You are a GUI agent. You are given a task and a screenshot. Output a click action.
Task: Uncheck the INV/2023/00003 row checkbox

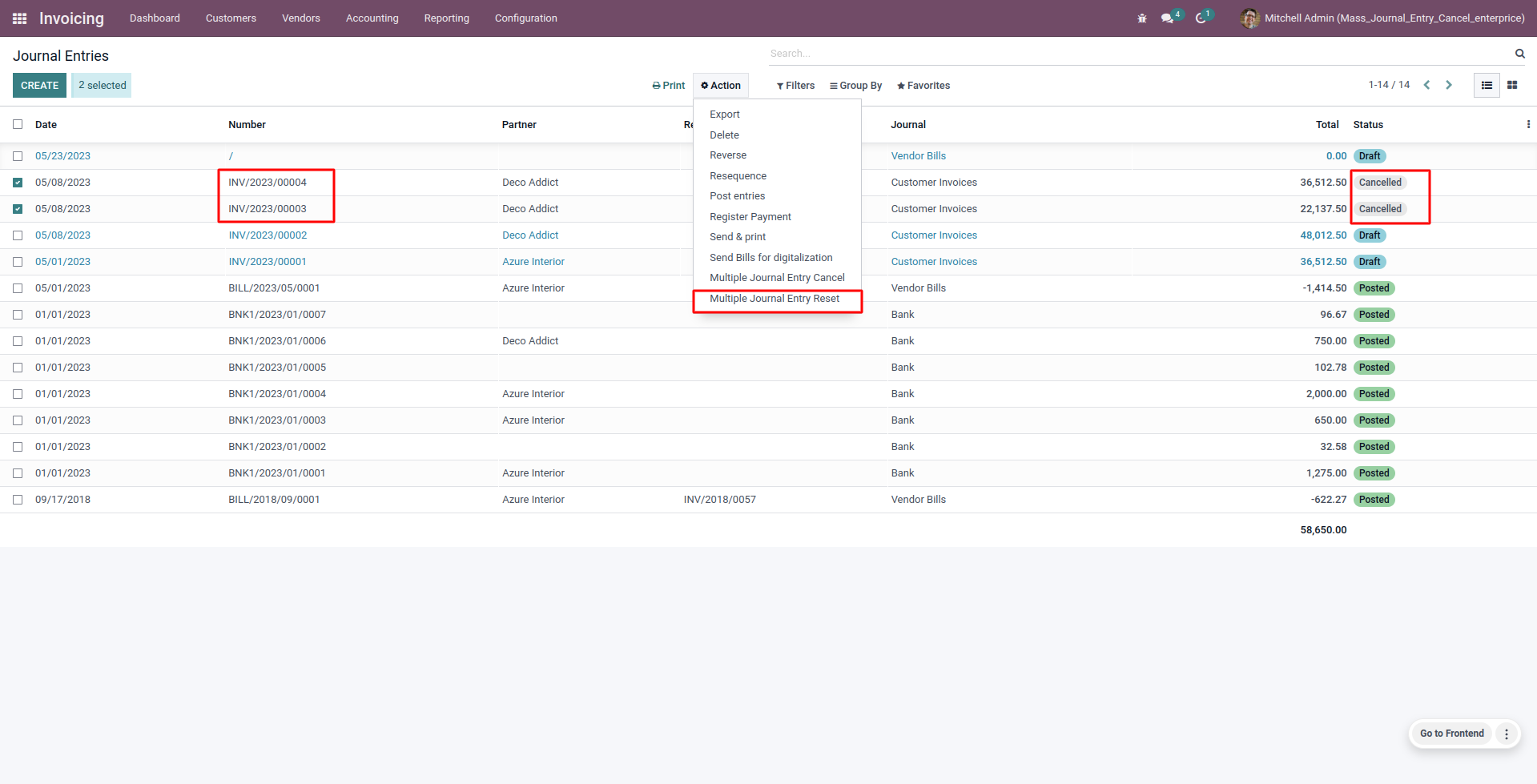tap(18, 209)
